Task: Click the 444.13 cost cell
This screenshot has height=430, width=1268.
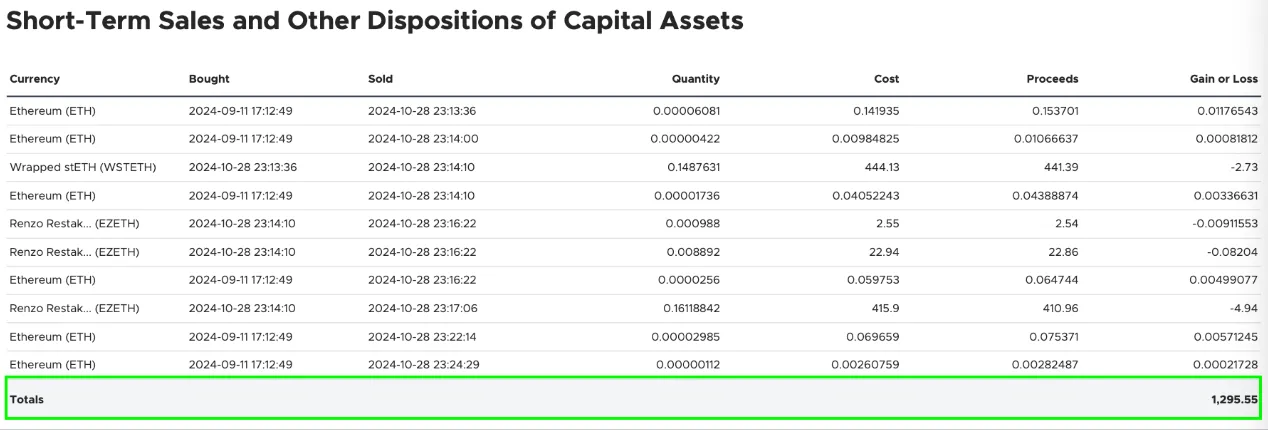Action: (880, 167)
